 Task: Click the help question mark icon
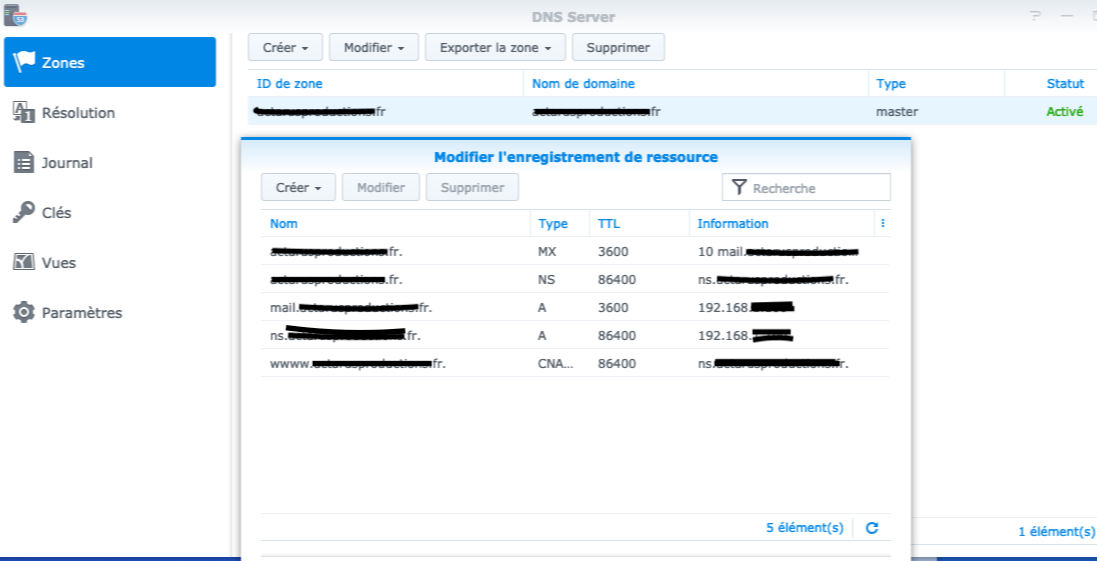(x=1035, y=17)
